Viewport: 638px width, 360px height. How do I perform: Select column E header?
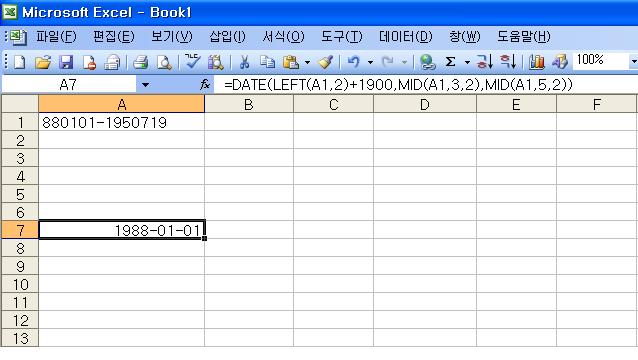tap(516, 105)
